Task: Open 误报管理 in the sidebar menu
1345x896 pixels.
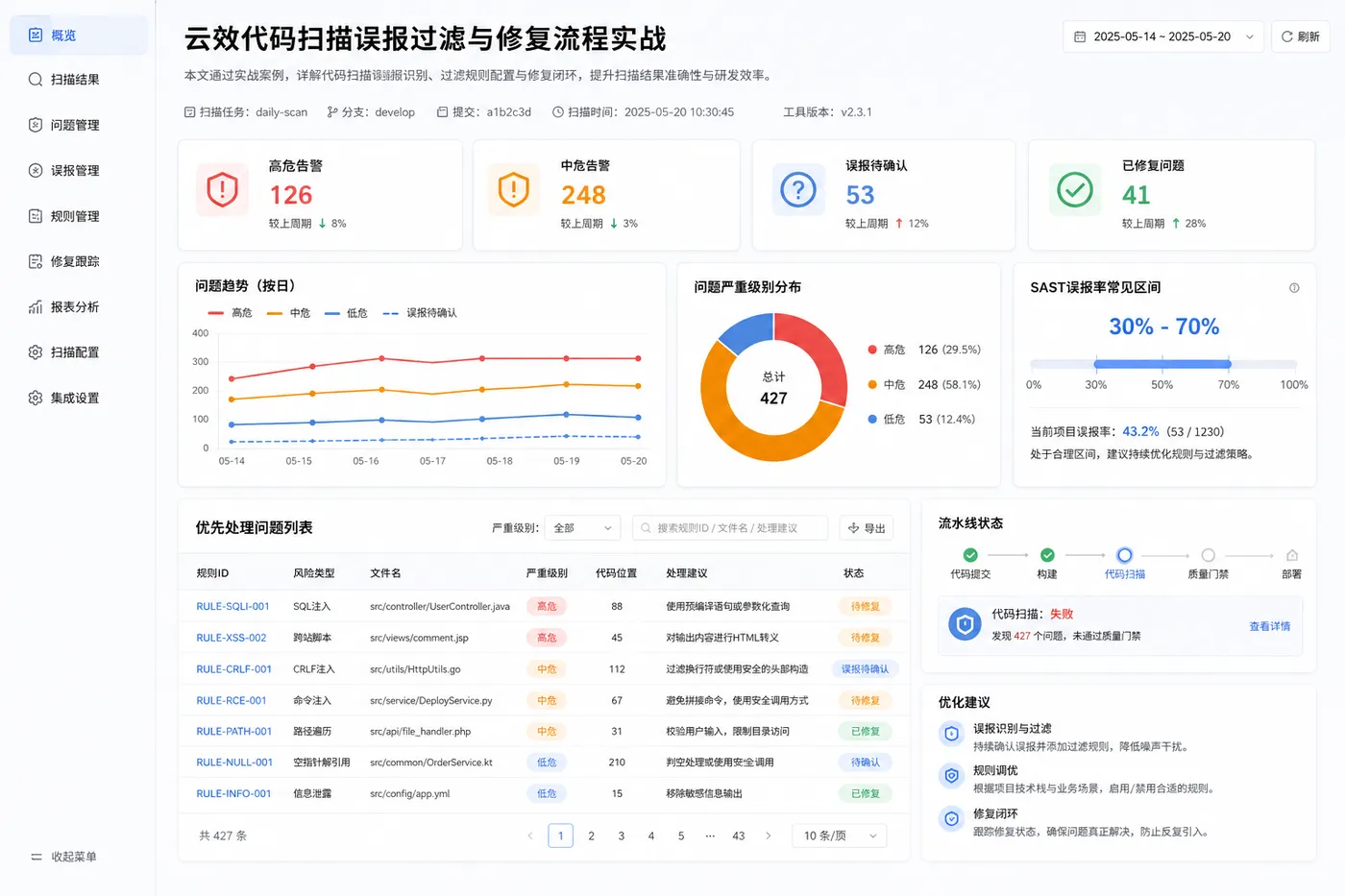Action: (x=79, y=170)
